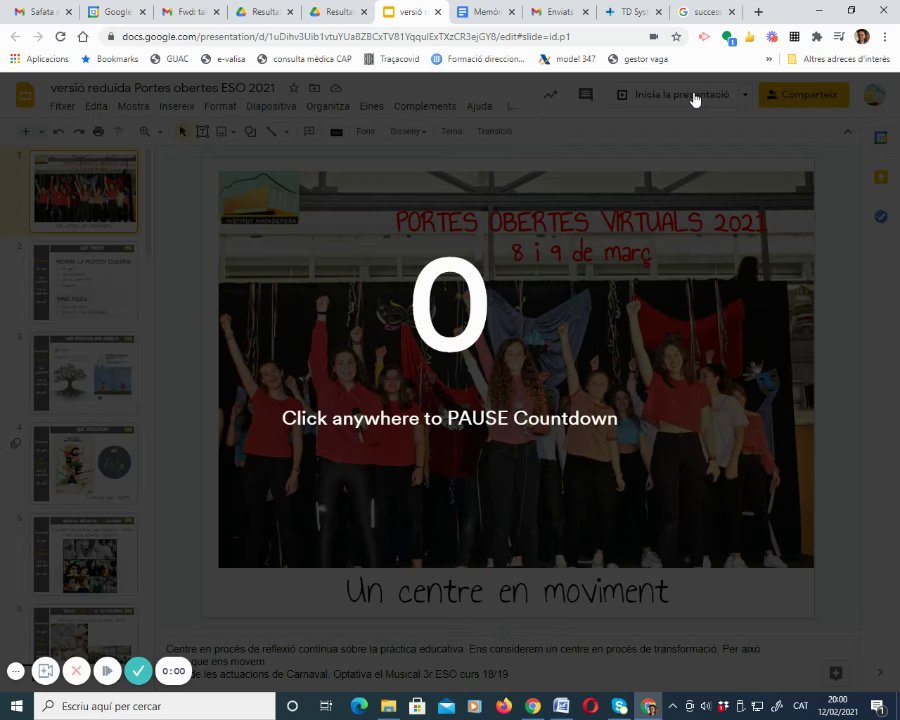Open Calendar in the side panel

[x=881, y=137]
